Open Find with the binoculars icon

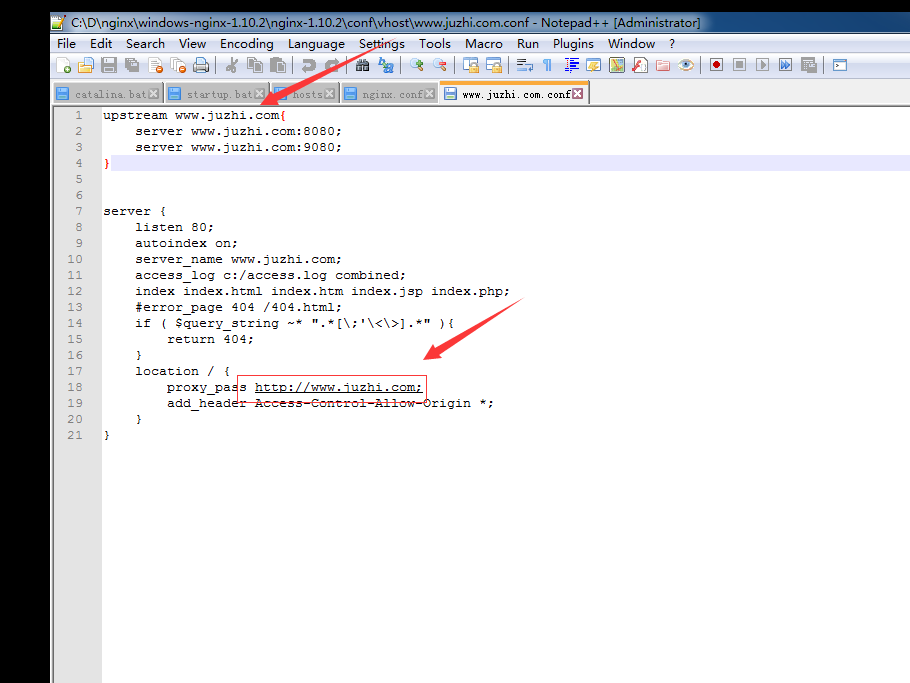(362, 66)
